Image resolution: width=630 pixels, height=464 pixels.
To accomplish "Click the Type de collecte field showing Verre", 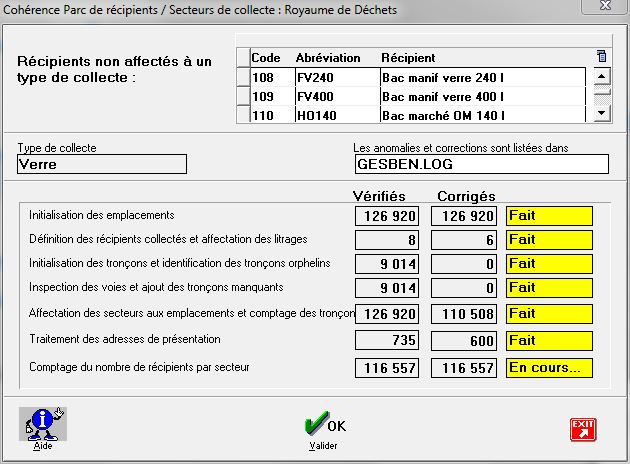I will (x=101, y=164).
